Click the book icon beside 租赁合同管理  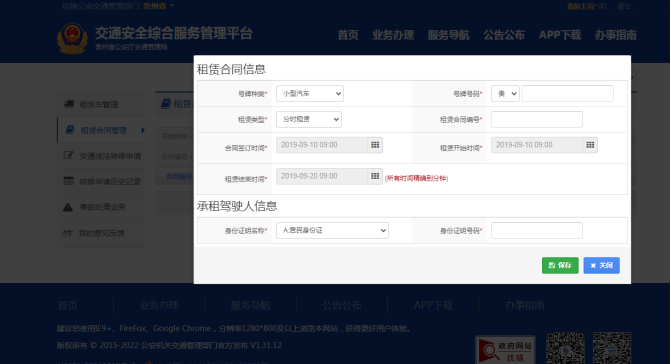coord(70,130)
